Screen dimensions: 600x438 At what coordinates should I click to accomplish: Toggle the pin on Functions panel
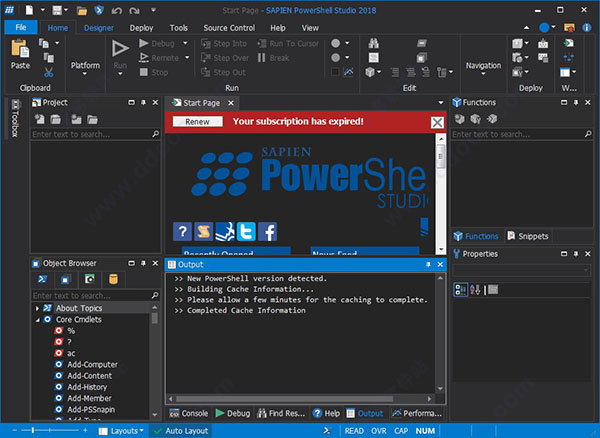pos(576,103)
